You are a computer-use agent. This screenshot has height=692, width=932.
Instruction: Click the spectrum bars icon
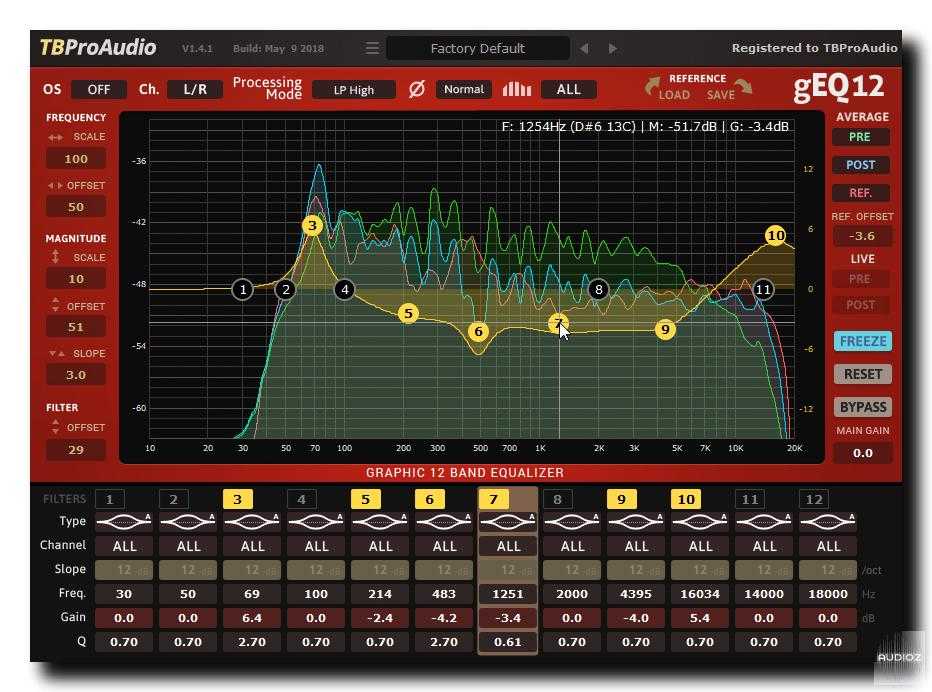517,89
